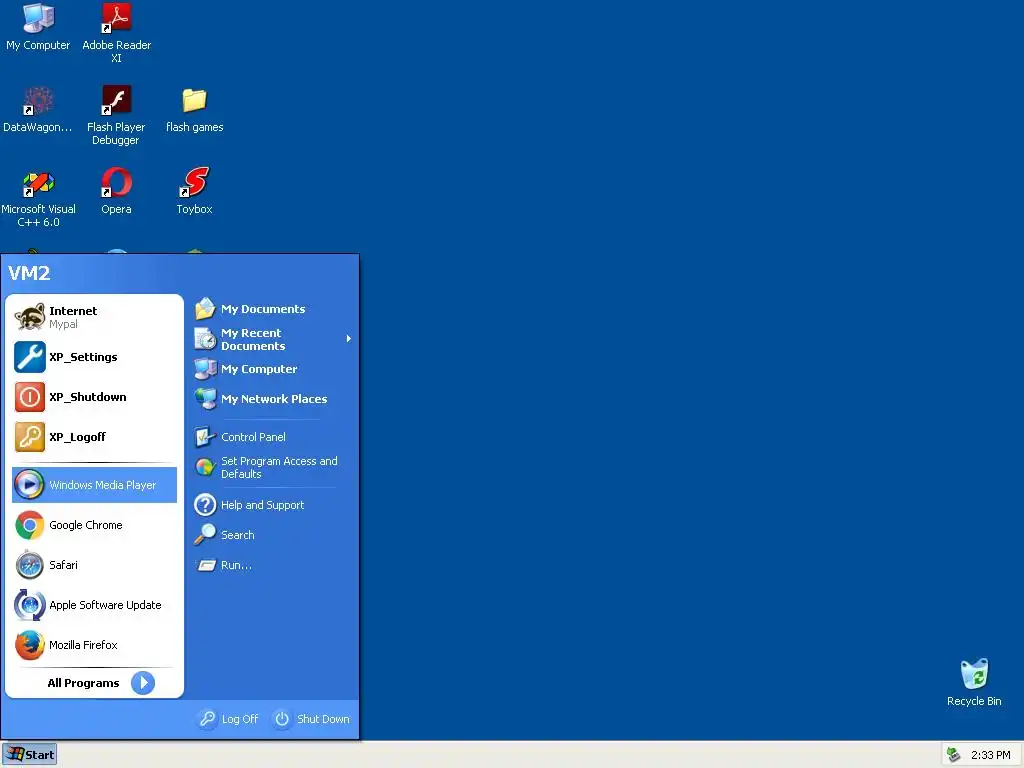Click the Mypal subtitle text
1024x768 pixels.
[x=63, y=325]
